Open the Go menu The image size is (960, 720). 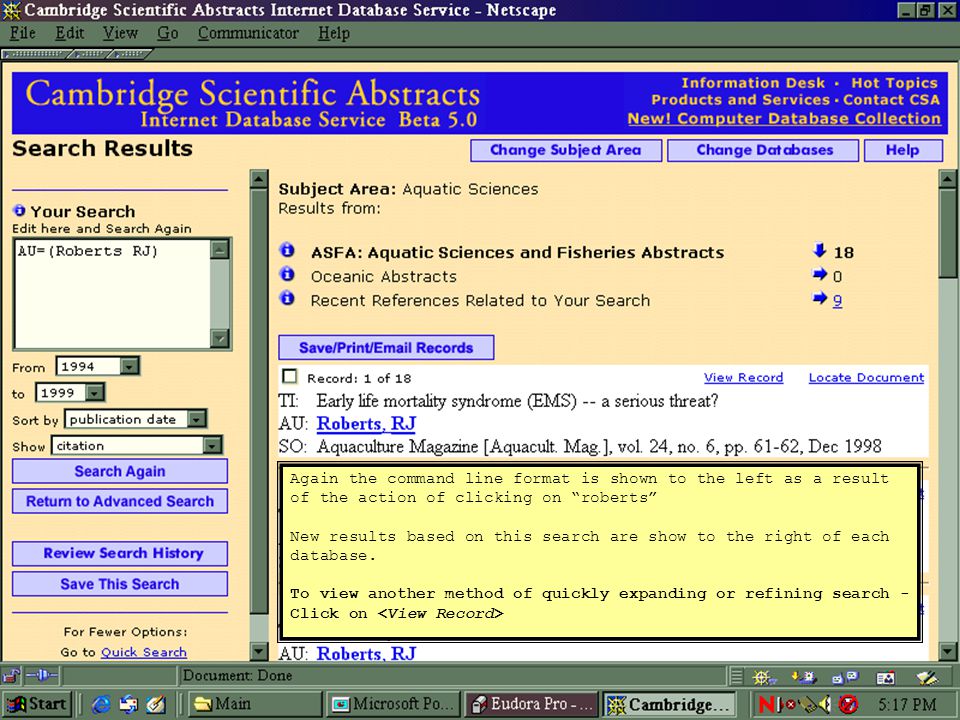tap(168, 33)
